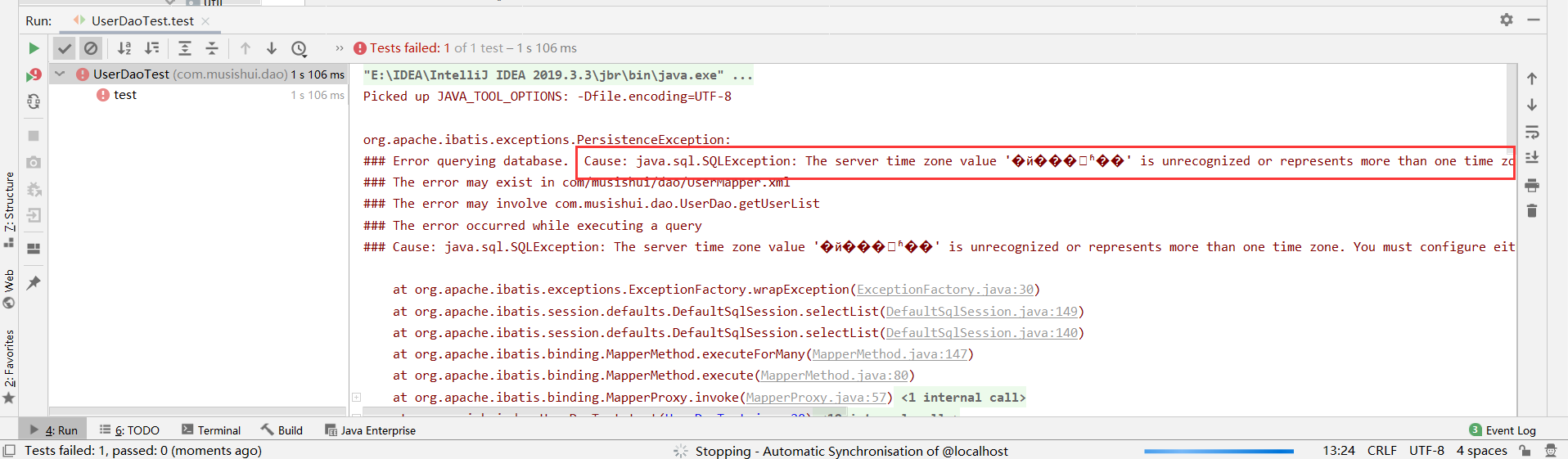
Task: Pin the Run tab
Action: (34, 283)
